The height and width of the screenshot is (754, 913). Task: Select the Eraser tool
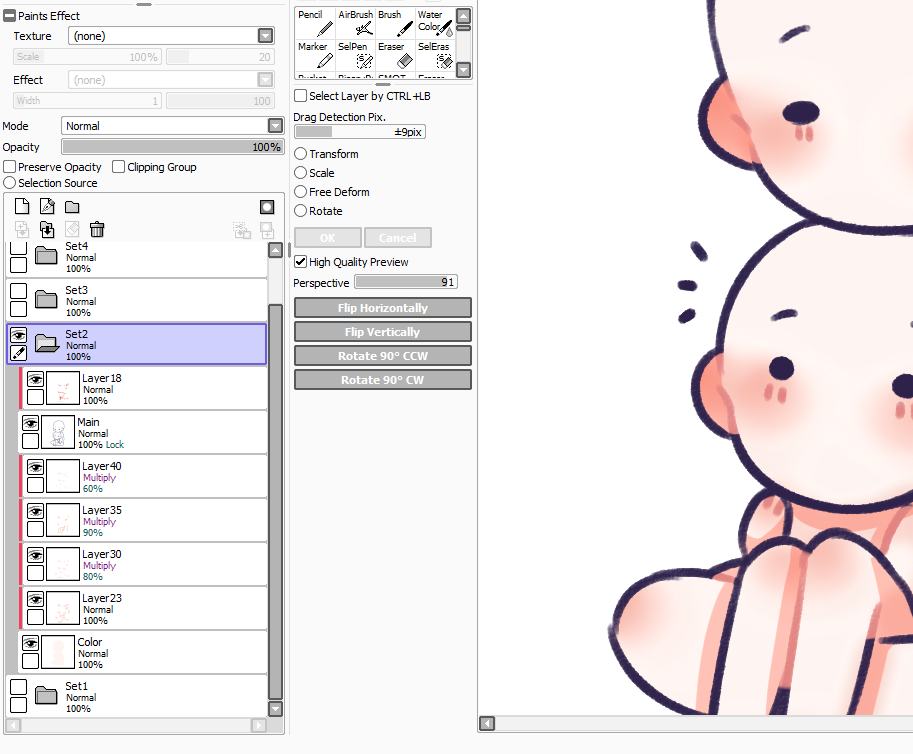click(395, 55)
